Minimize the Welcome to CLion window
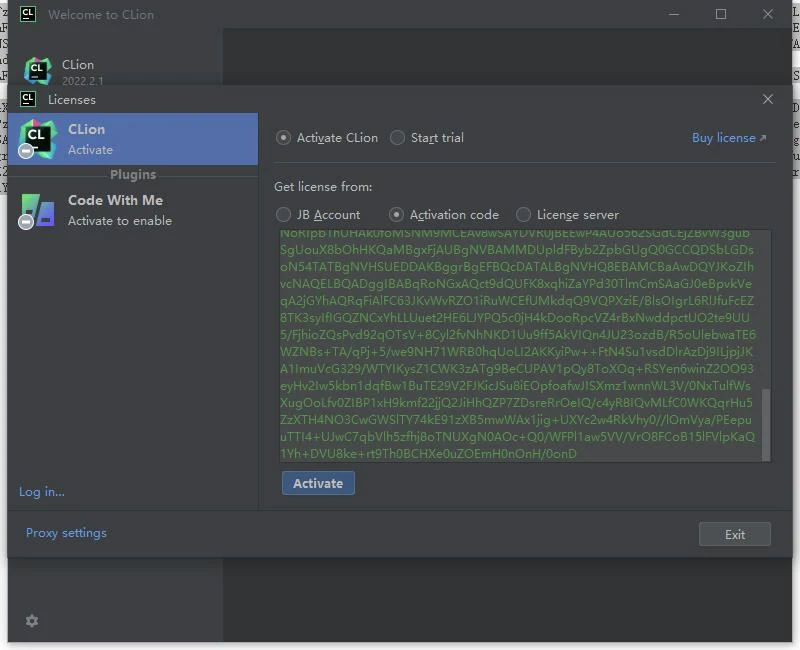This screenshot has width=800, height=650. point(674,14)
